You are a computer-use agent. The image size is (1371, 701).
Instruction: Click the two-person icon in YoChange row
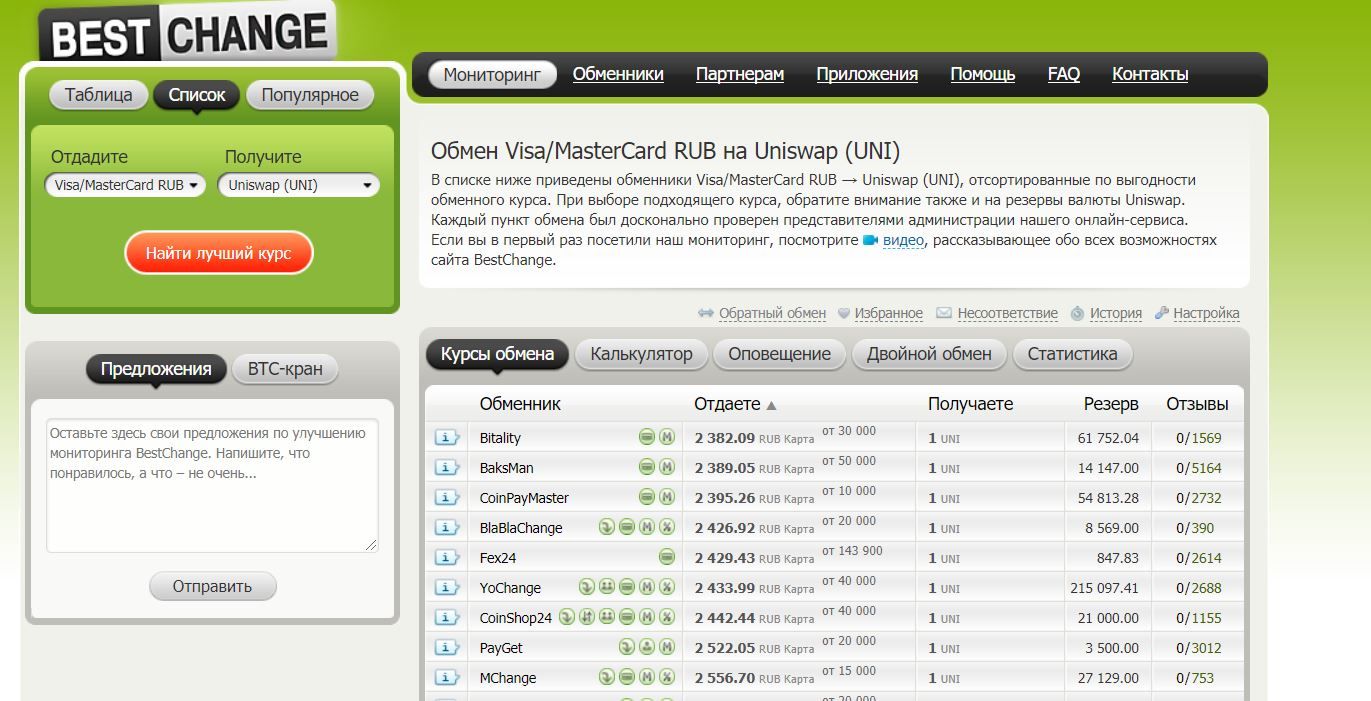click(x=607, y=587)
